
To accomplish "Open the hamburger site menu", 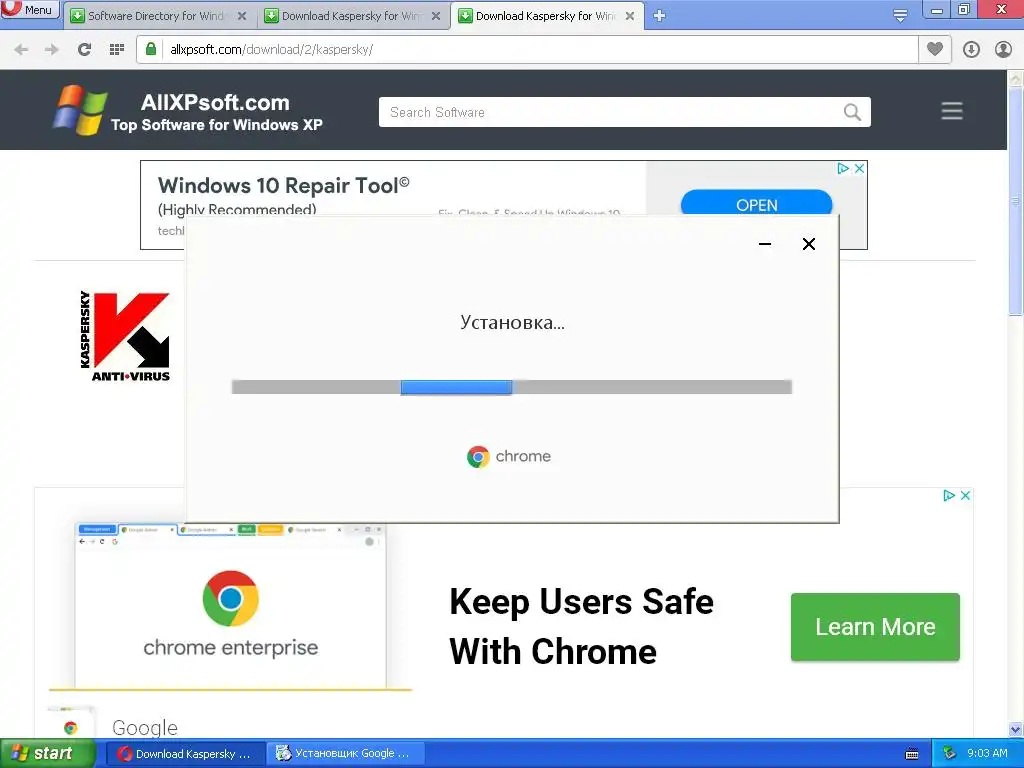I will [x=952, y=111].
